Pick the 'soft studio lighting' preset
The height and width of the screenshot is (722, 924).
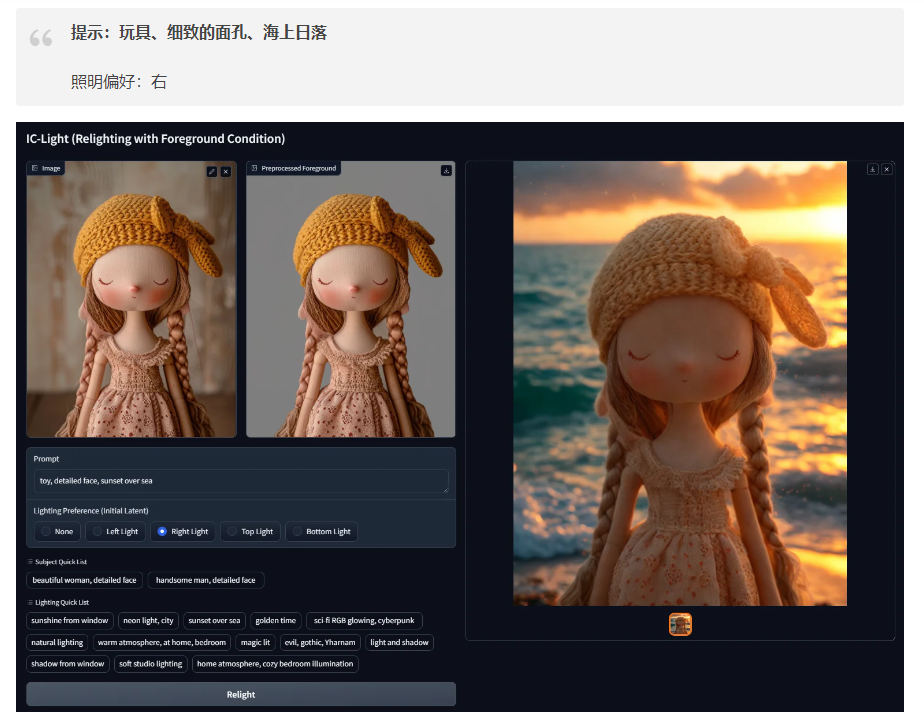[x=150, y=664]
